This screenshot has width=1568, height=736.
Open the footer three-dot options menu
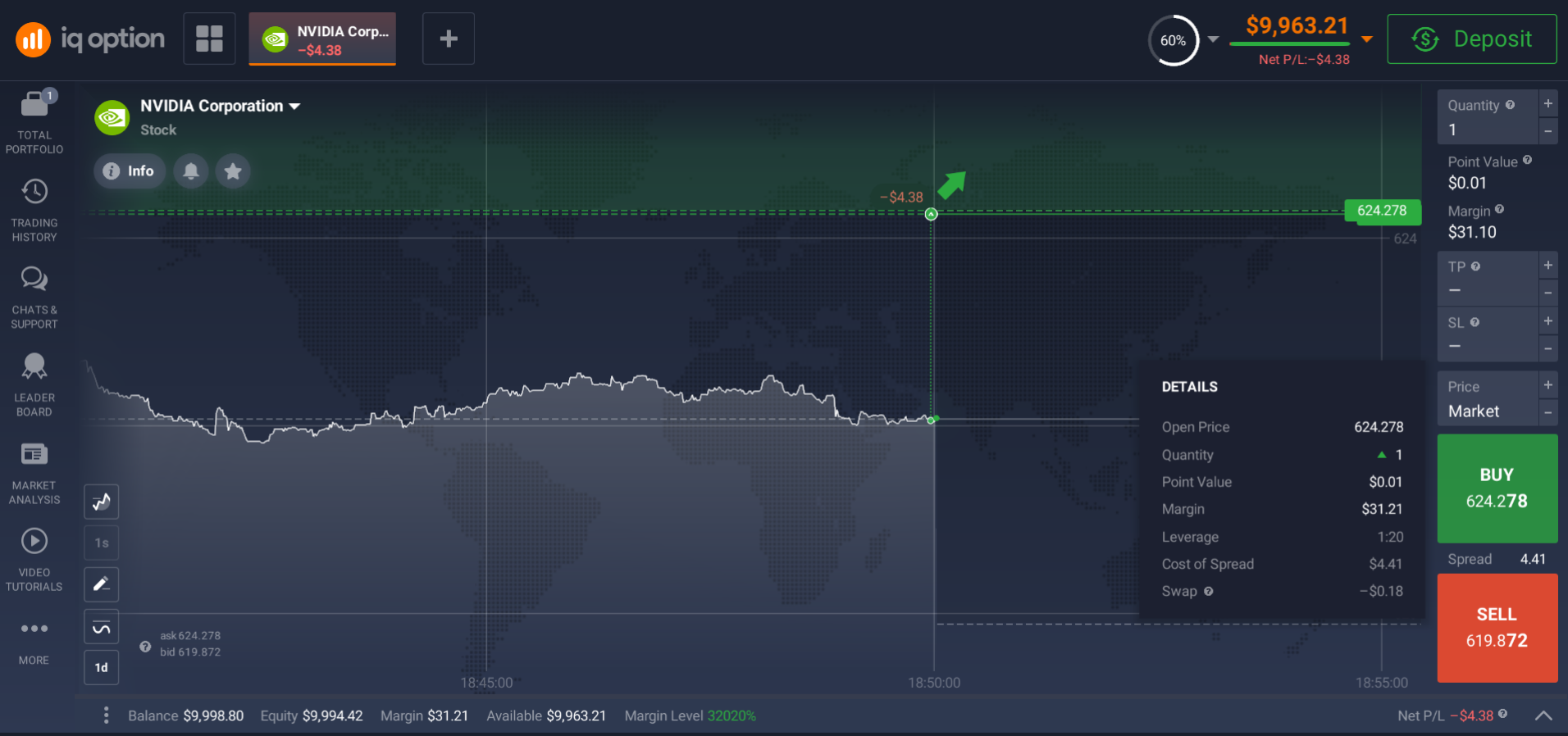click(x=106, y=716)
